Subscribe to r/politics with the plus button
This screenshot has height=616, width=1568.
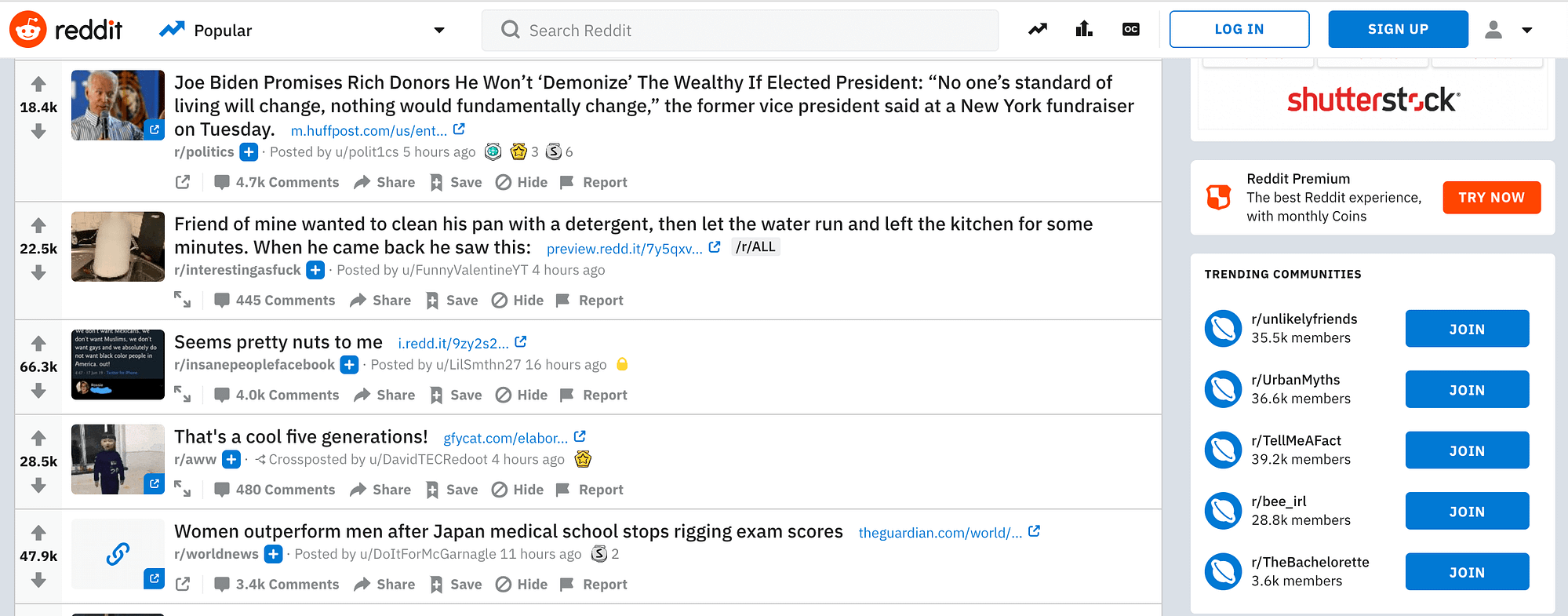click(249, 152)
